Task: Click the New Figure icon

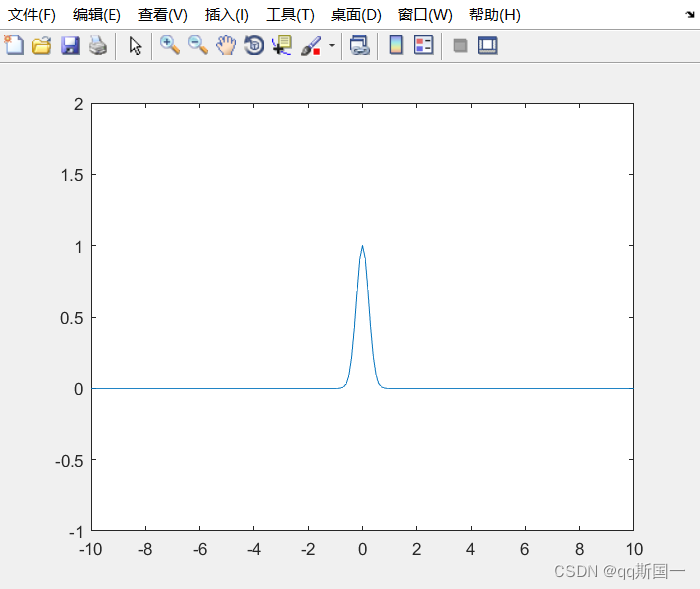Action: (14, 45)
